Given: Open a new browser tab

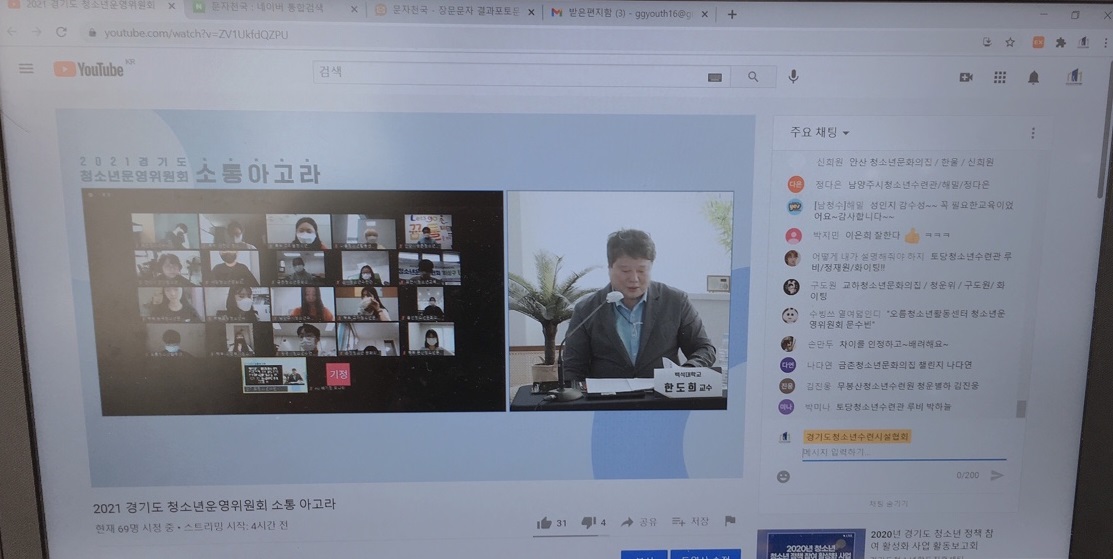Looking at the screenshot, I should click(x=732, y=14).
